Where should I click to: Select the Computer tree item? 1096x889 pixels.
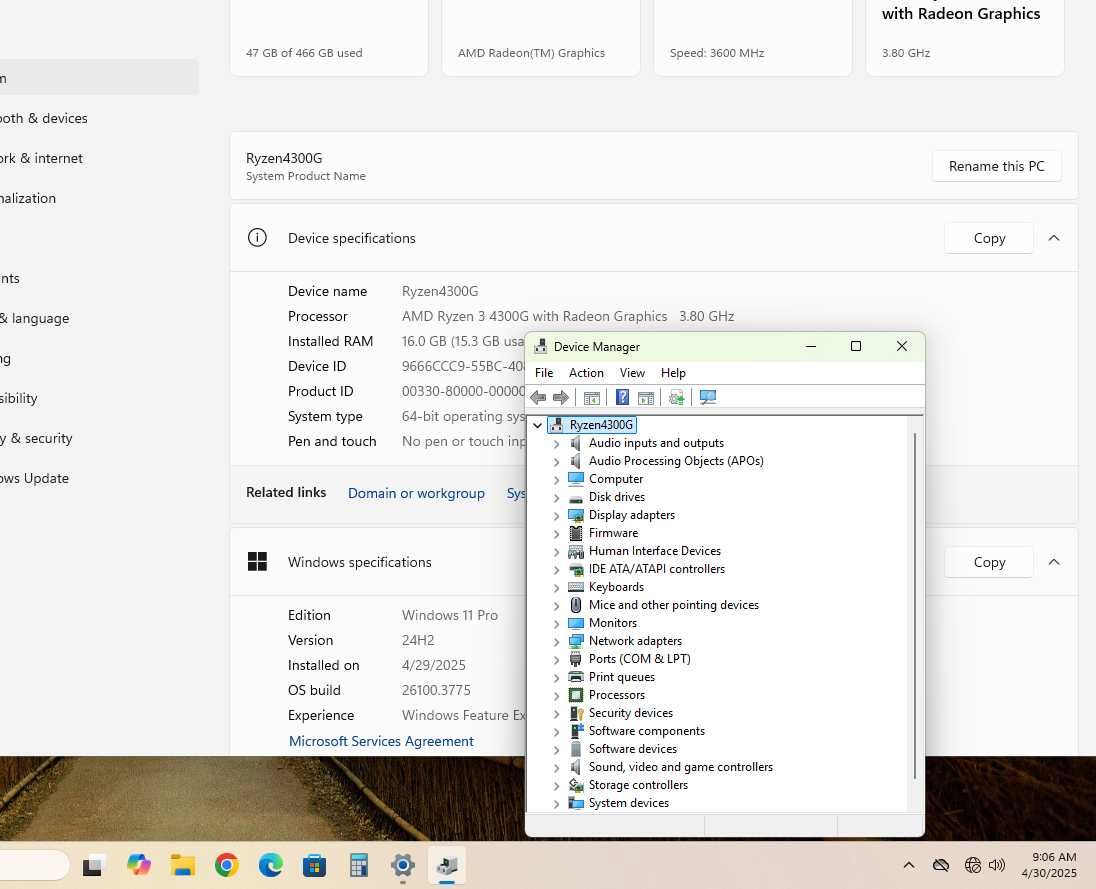(616, 479)
